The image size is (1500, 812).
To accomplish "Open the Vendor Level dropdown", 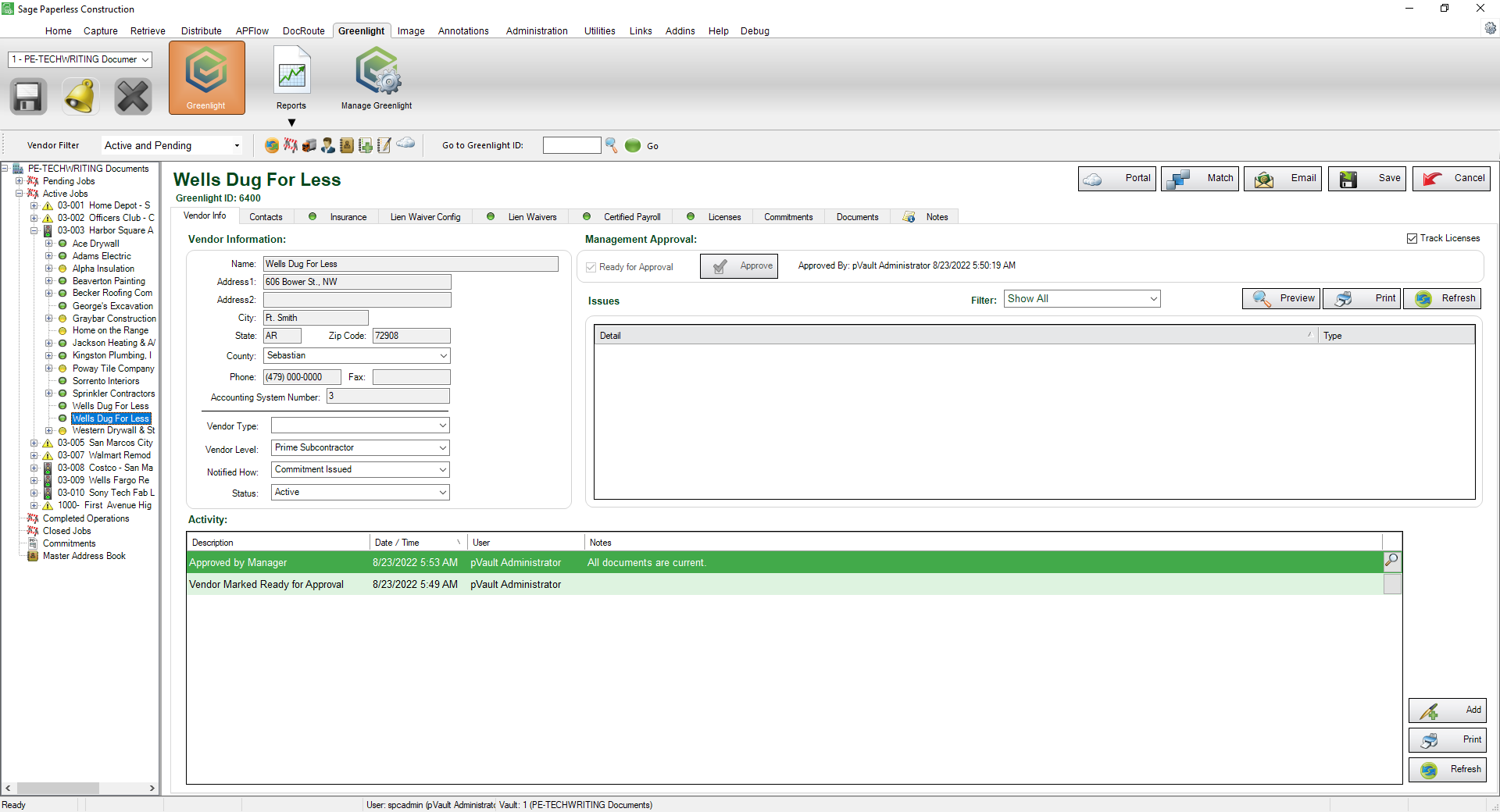I will (360, 448).
